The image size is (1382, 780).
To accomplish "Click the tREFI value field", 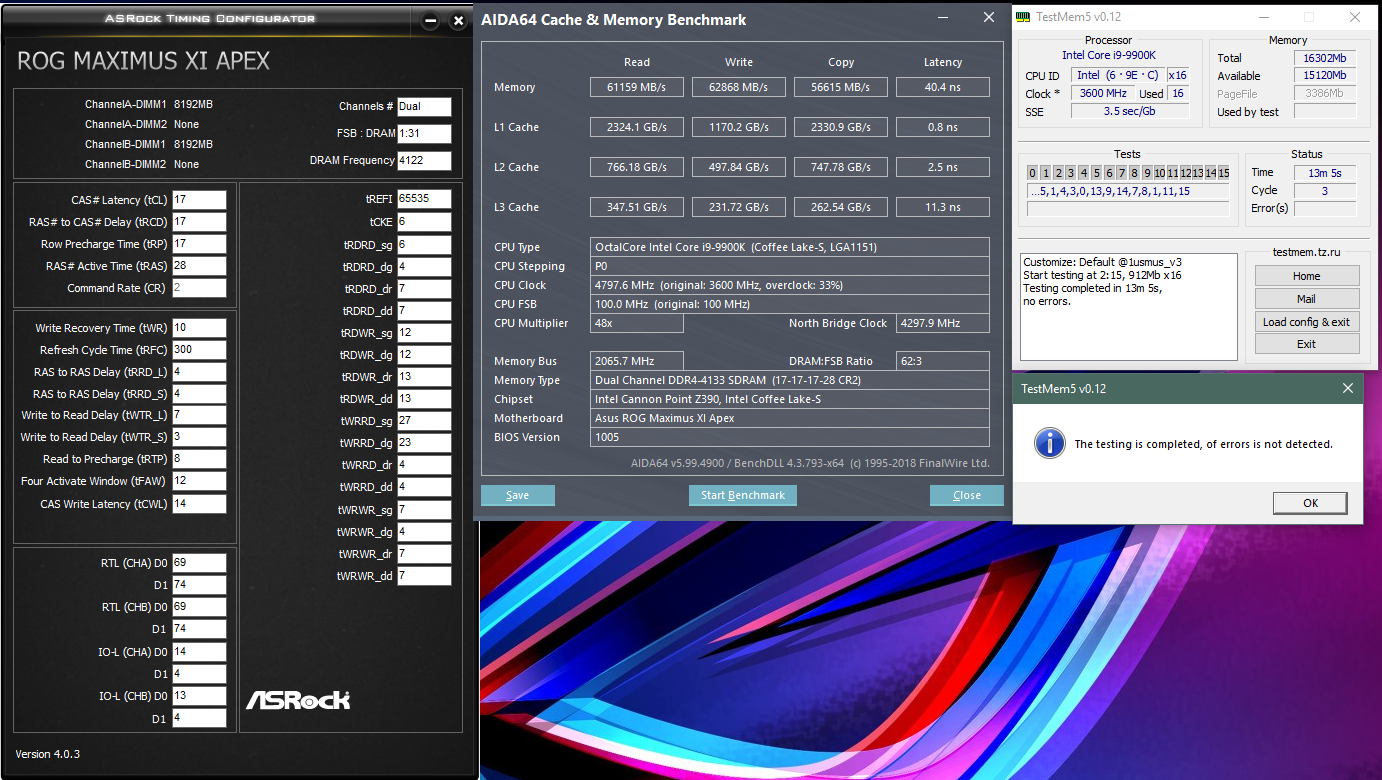I will coord(424,199).
